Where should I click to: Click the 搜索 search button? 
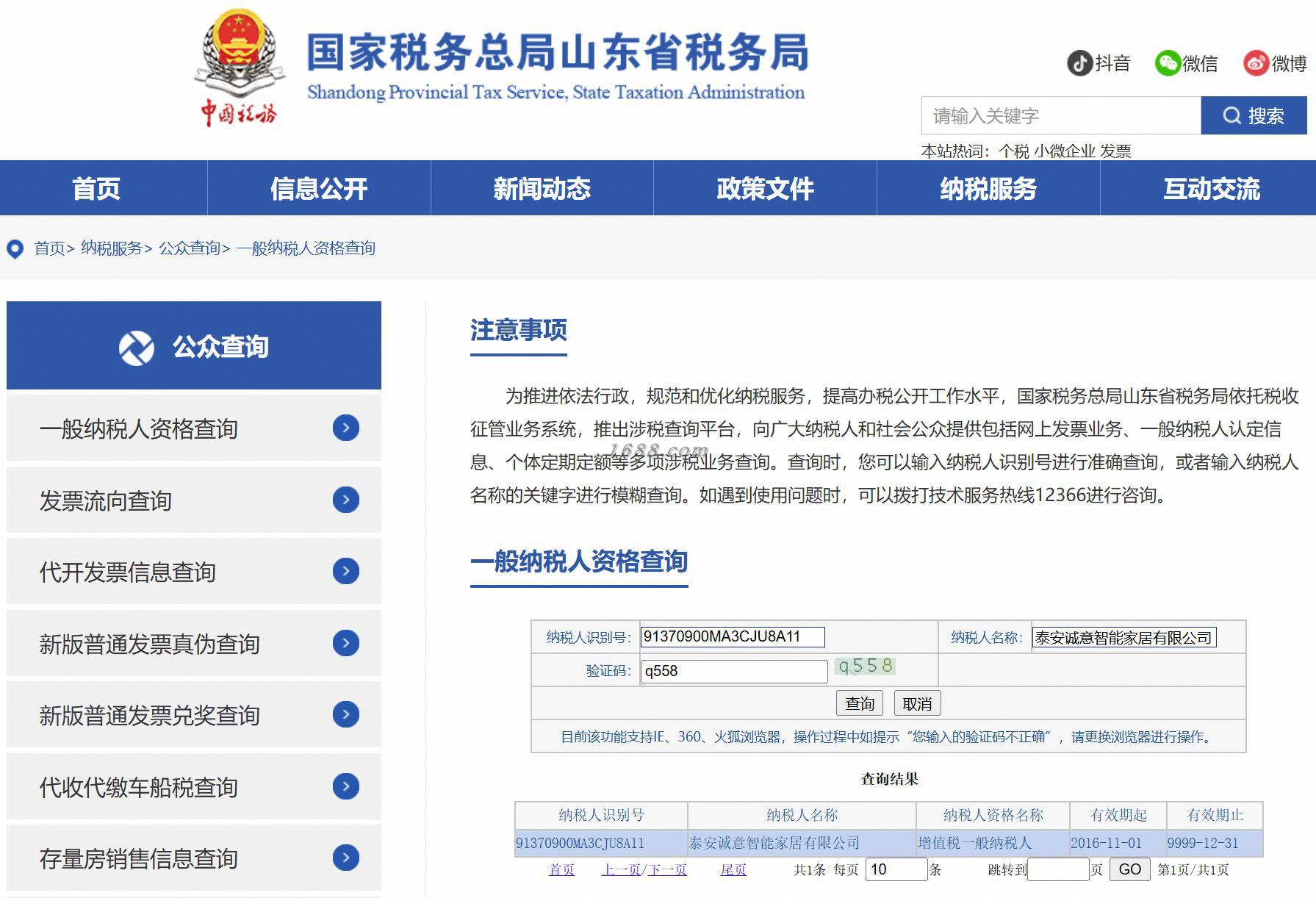[1254, 115]
